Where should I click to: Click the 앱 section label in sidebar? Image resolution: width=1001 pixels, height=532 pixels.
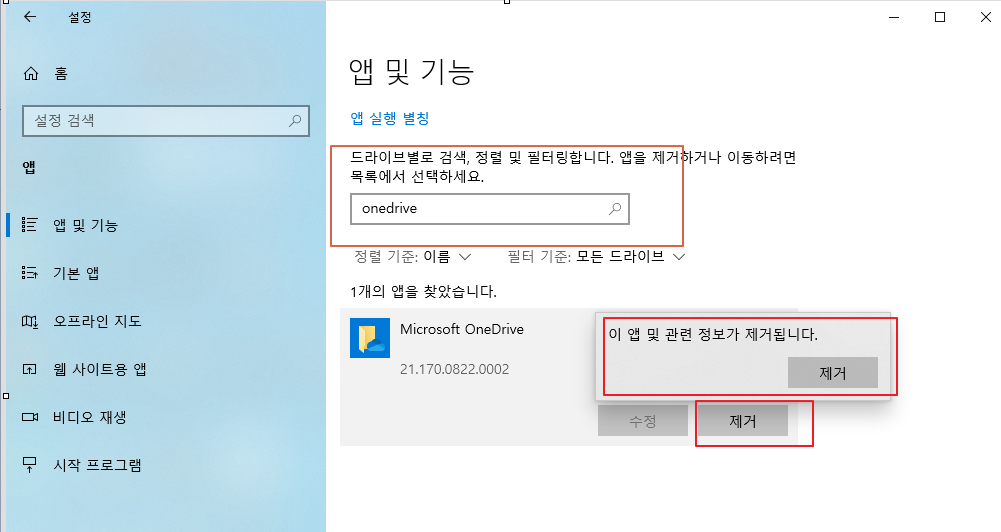(29, 167)
